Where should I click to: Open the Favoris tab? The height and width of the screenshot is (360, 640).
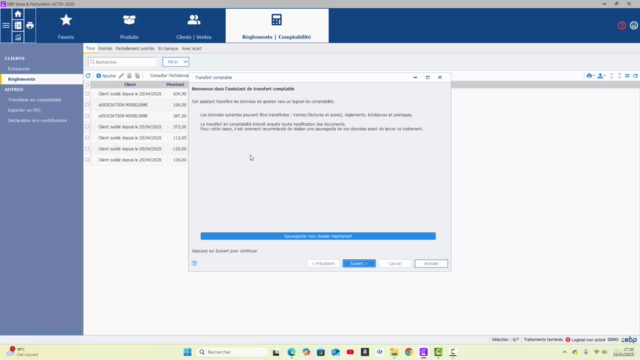66,27
